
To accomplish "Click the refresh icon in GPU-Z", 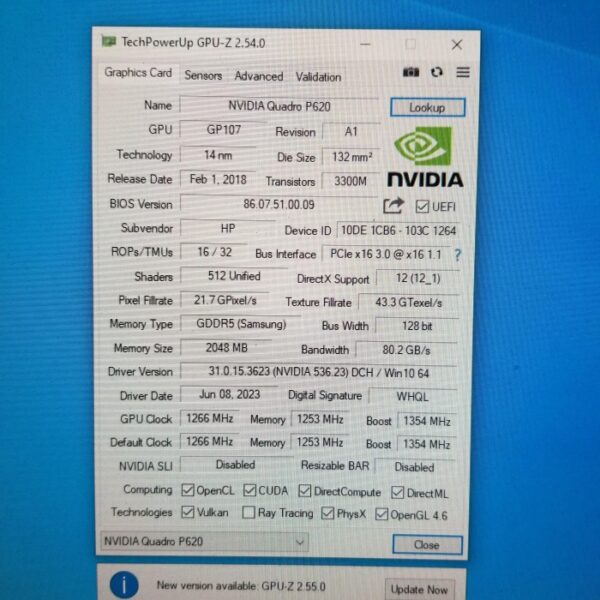I will (437, 72).
